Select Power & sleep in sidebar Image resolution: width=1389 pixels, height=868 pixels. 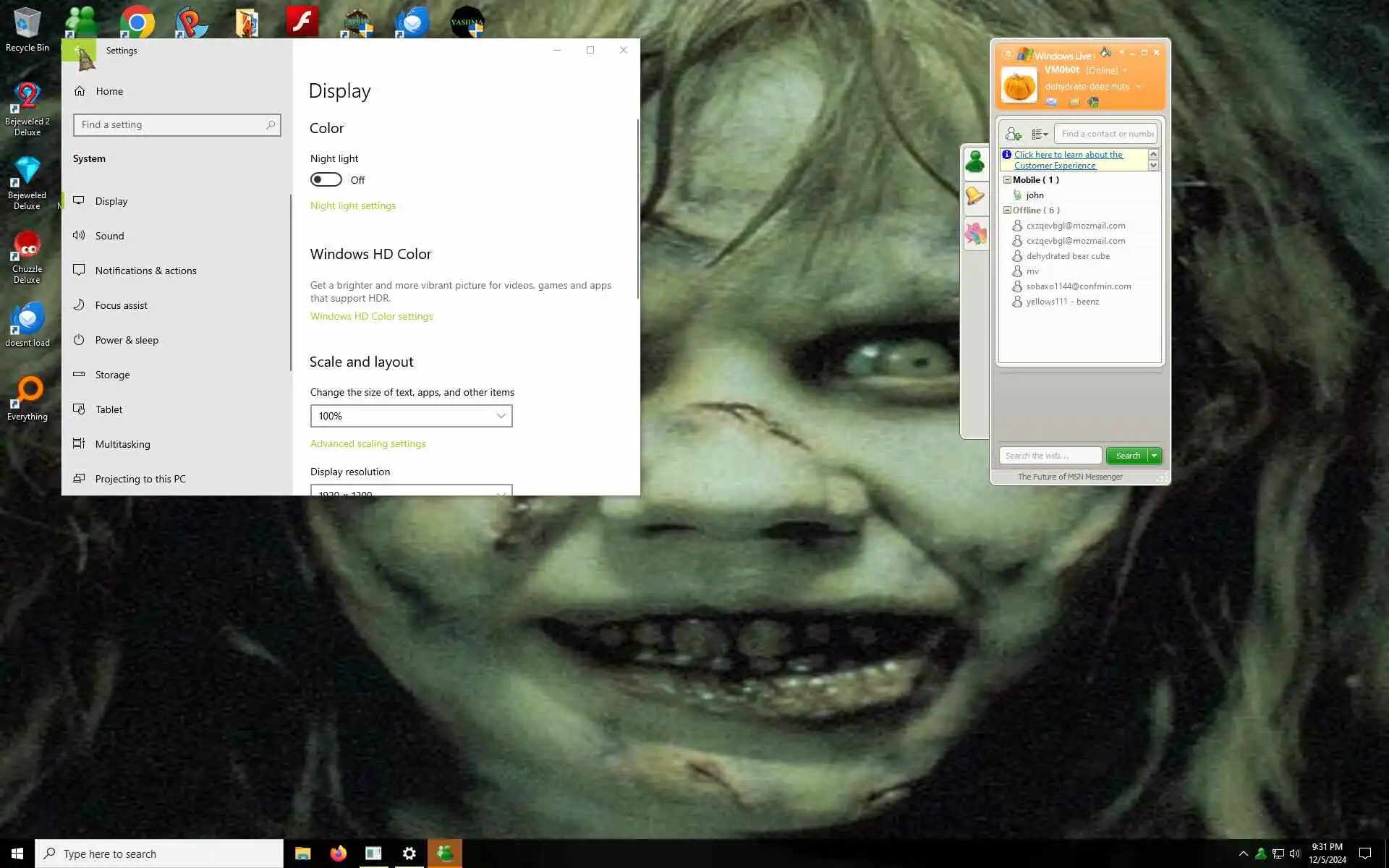click(127, 340)
